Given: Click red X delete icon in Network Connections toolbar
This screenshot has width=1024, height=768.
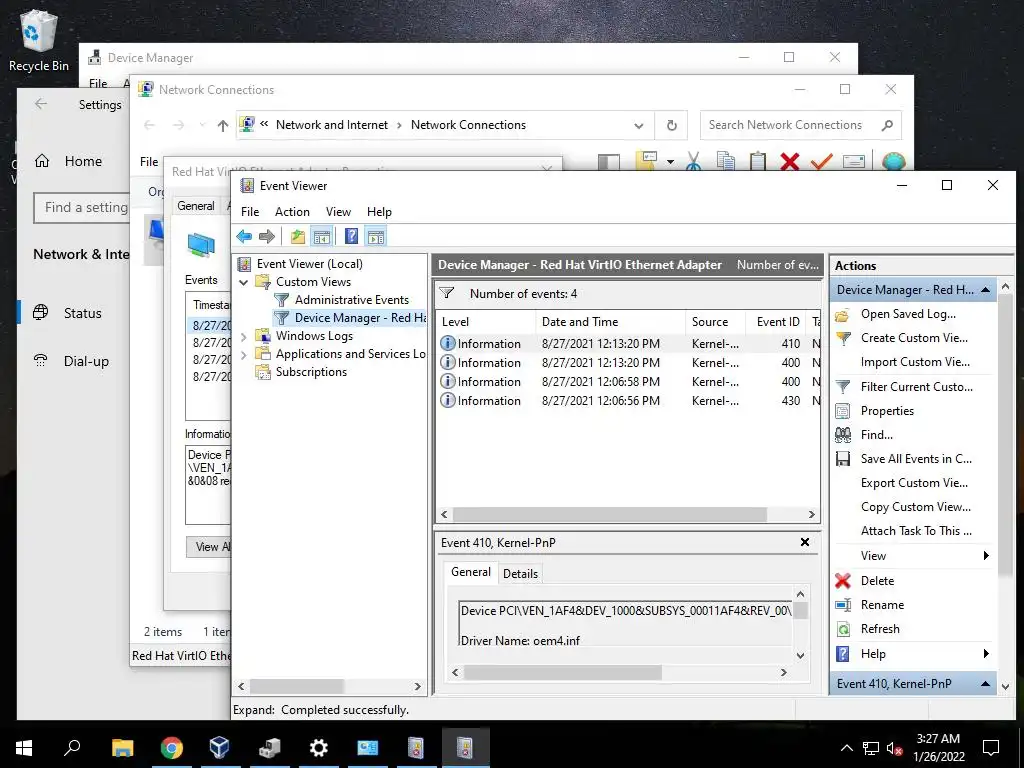Looking at the screenshot, I should click(790, 161).
